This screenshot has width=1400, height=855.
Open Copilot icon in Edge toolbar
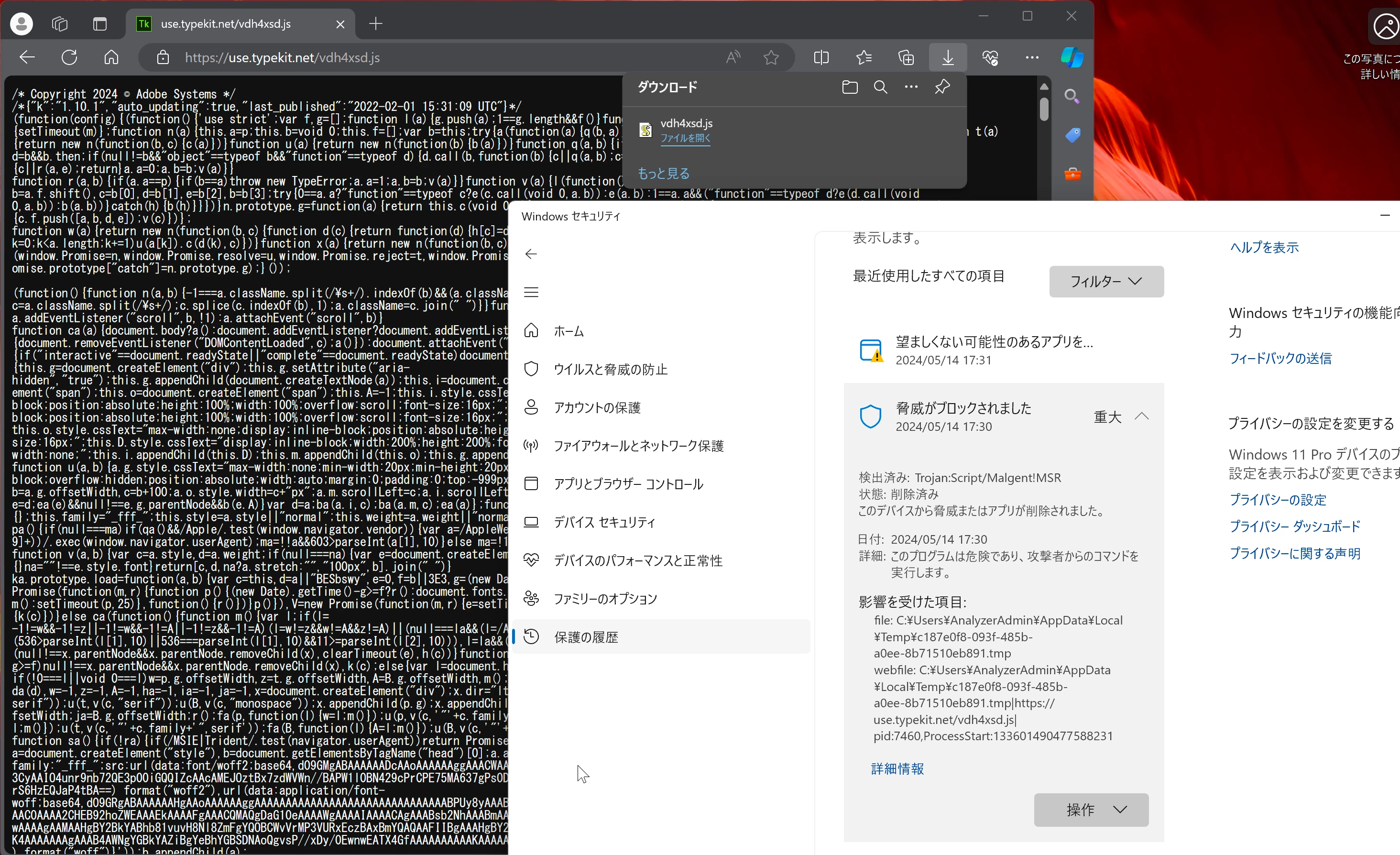(x=1072, y=57)
